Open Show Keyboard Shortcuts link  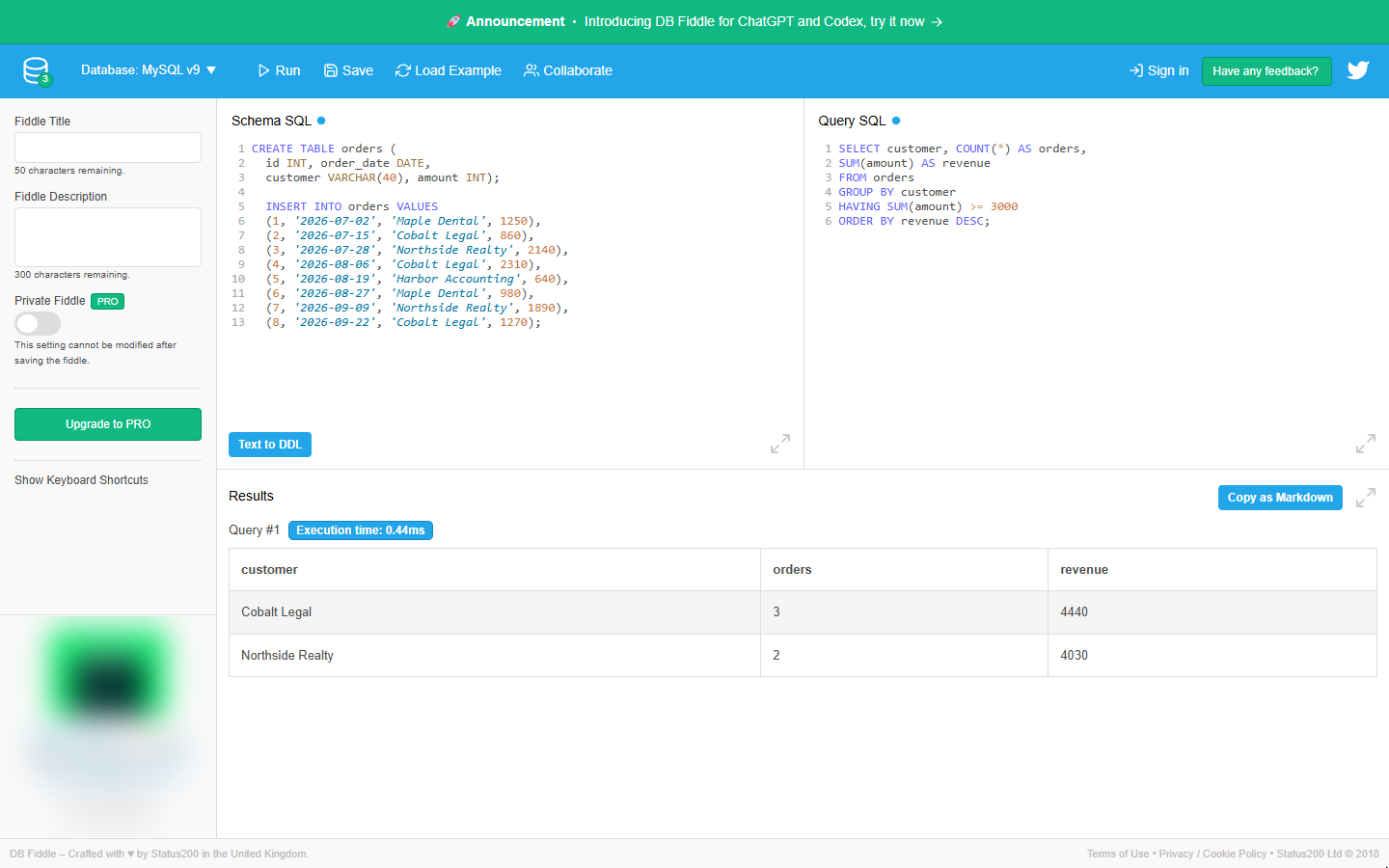tap(81, 480)
